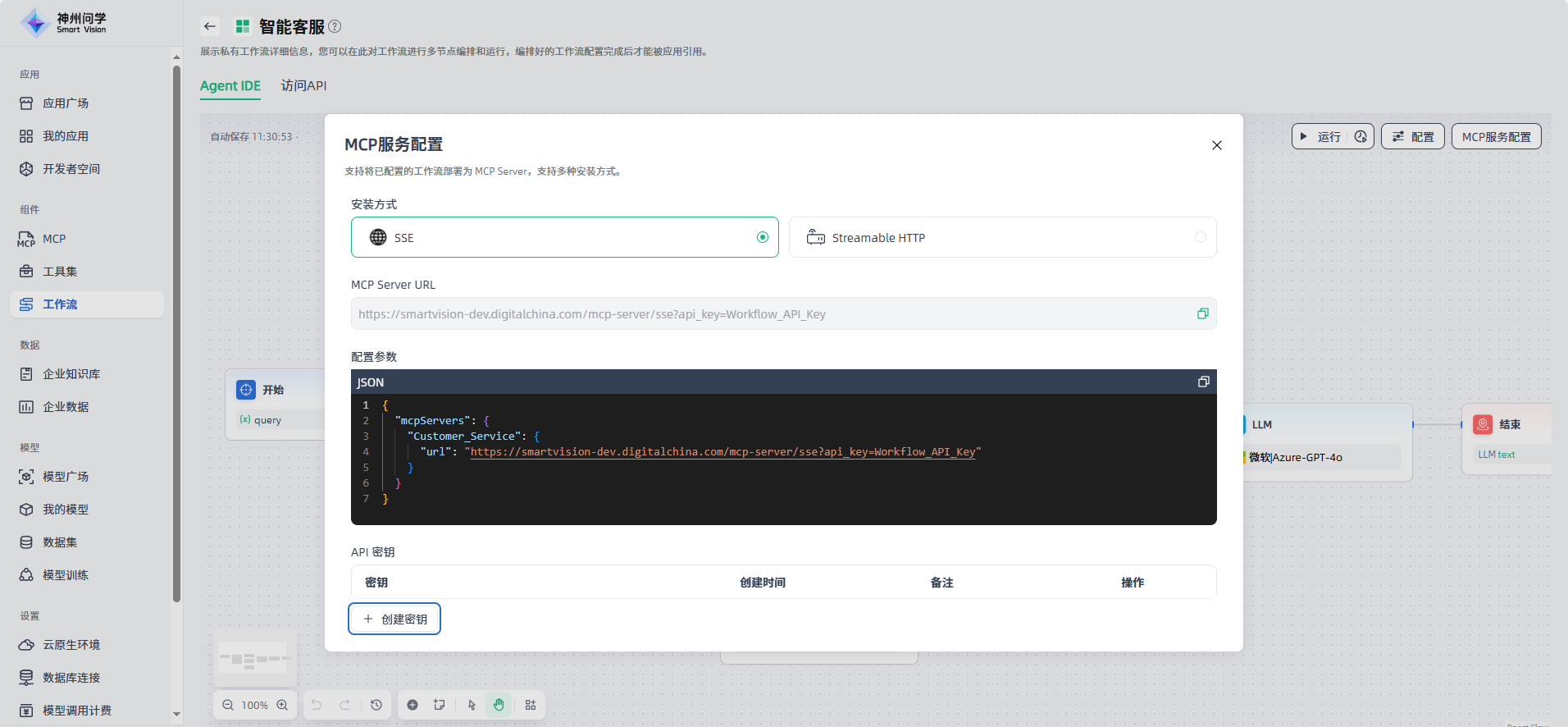Click the help icon next to 智能客服
Image resolution: width=1568 pixels, height=727 pixels.
(x=335, y=26)
